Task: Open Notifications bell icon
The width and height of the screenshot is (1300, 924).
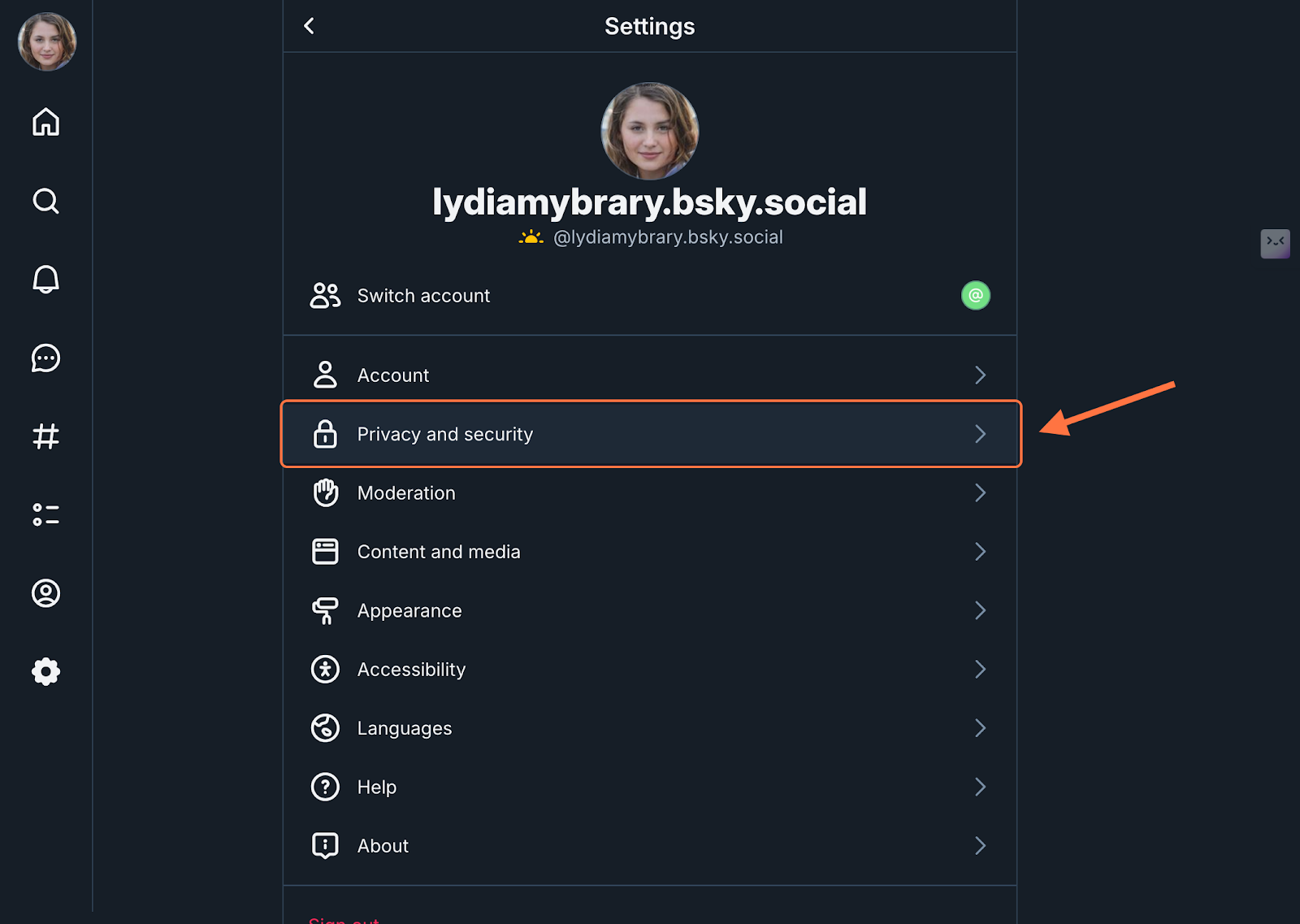Action: pyautogui.click(x=45, y=279)
